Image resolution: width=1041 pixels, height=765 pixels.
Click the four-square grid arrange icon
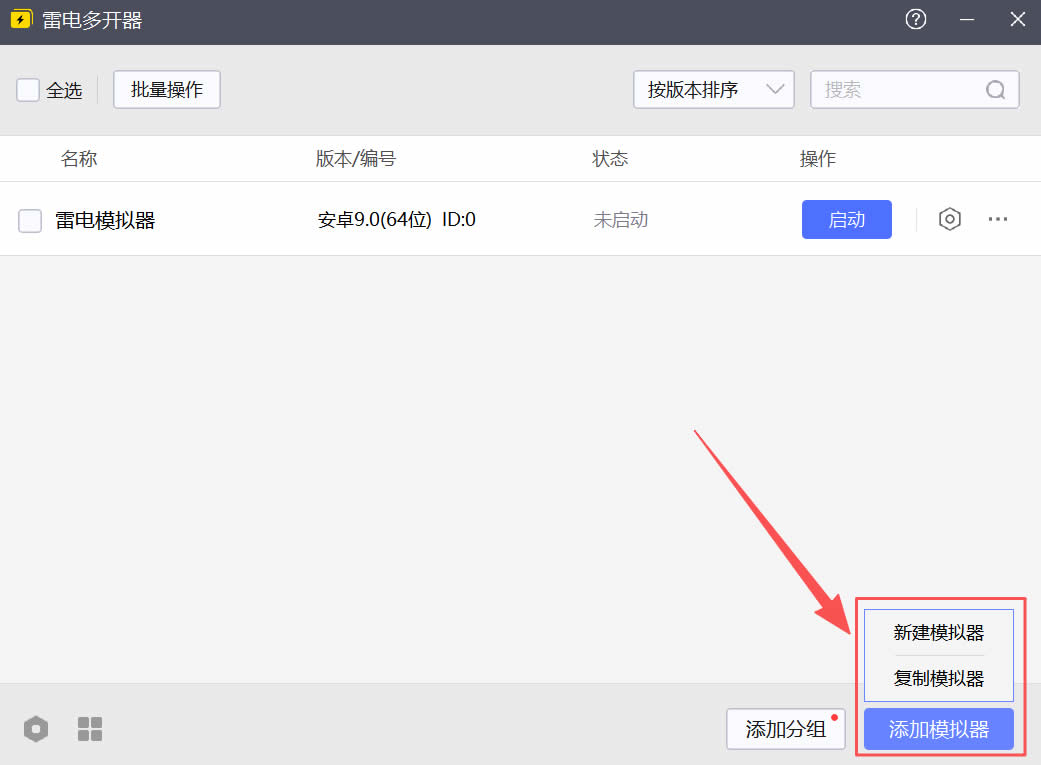[x=90, y=729]
